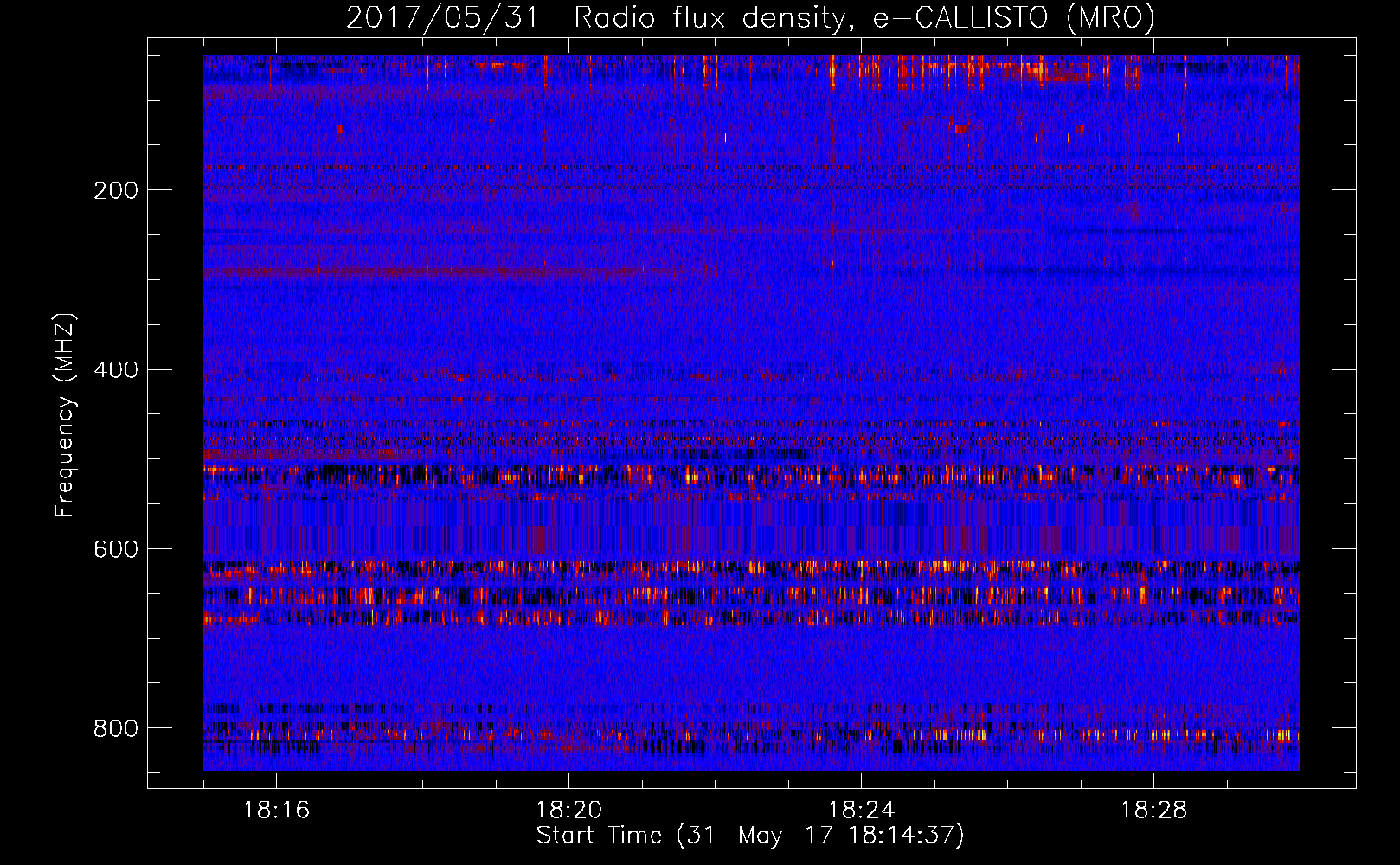The image size is (1400, 865).
Task: Click the 18:28 time tick label
Action: 1153,811
